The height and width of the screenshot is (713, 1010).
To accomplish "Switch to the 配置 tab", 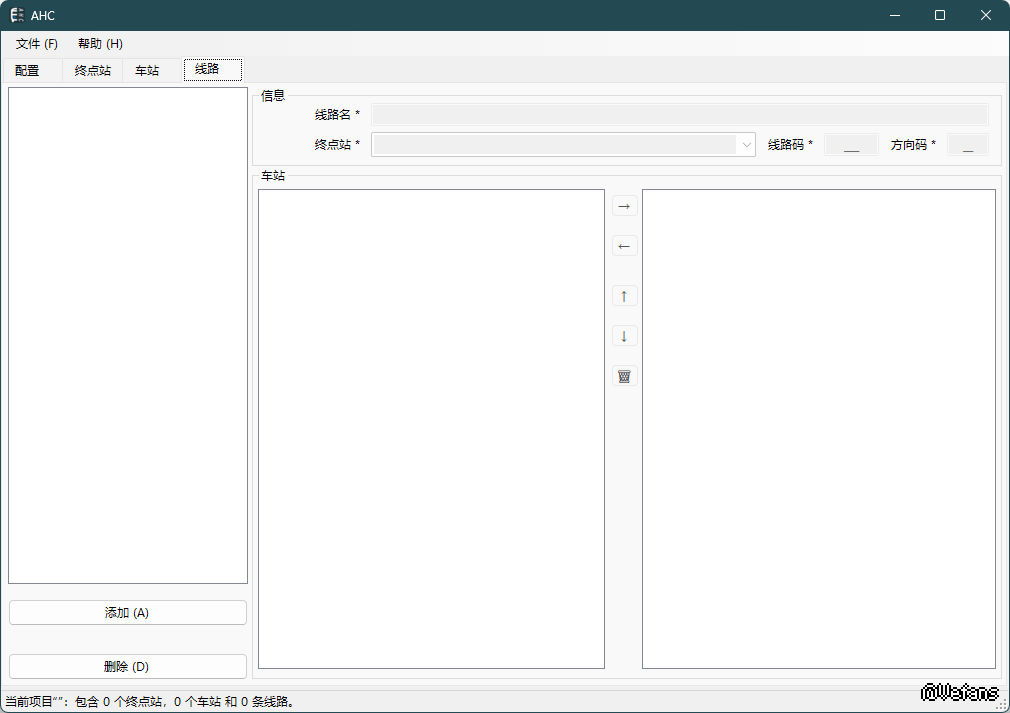I will pos(28,71).
